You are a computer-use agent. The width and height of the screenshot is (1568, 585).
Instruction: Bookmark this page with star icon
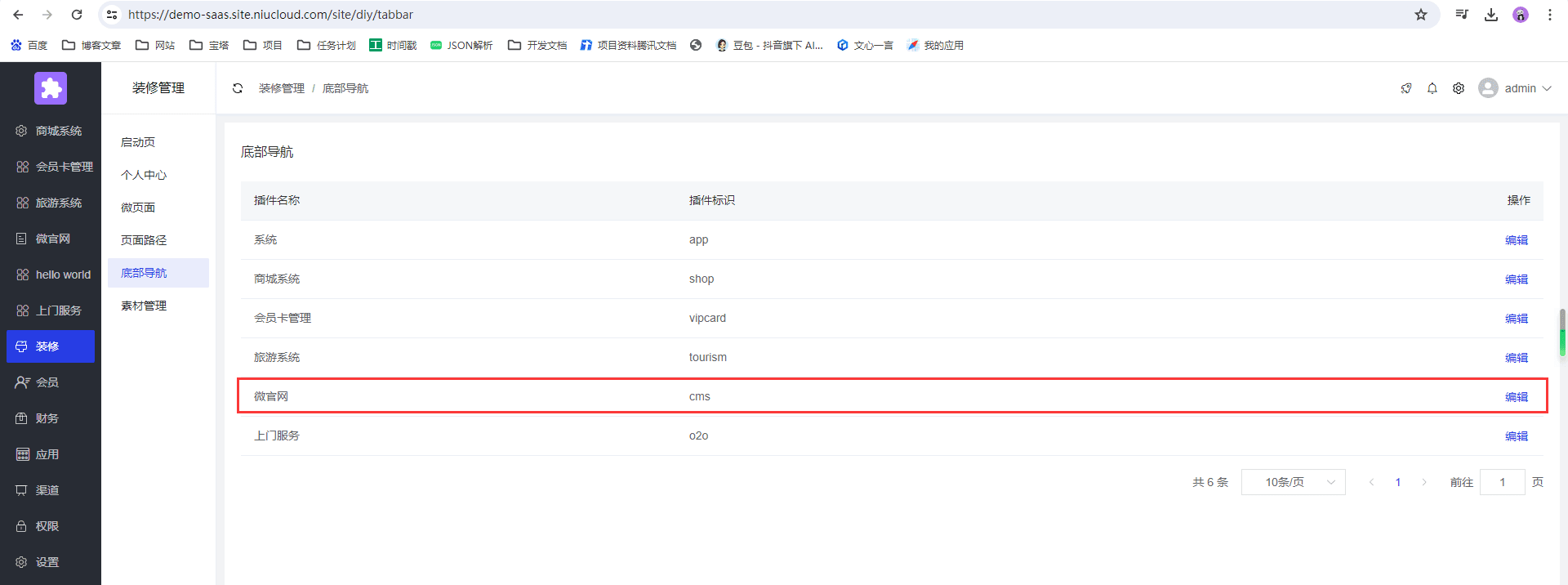pos(1421,15)
